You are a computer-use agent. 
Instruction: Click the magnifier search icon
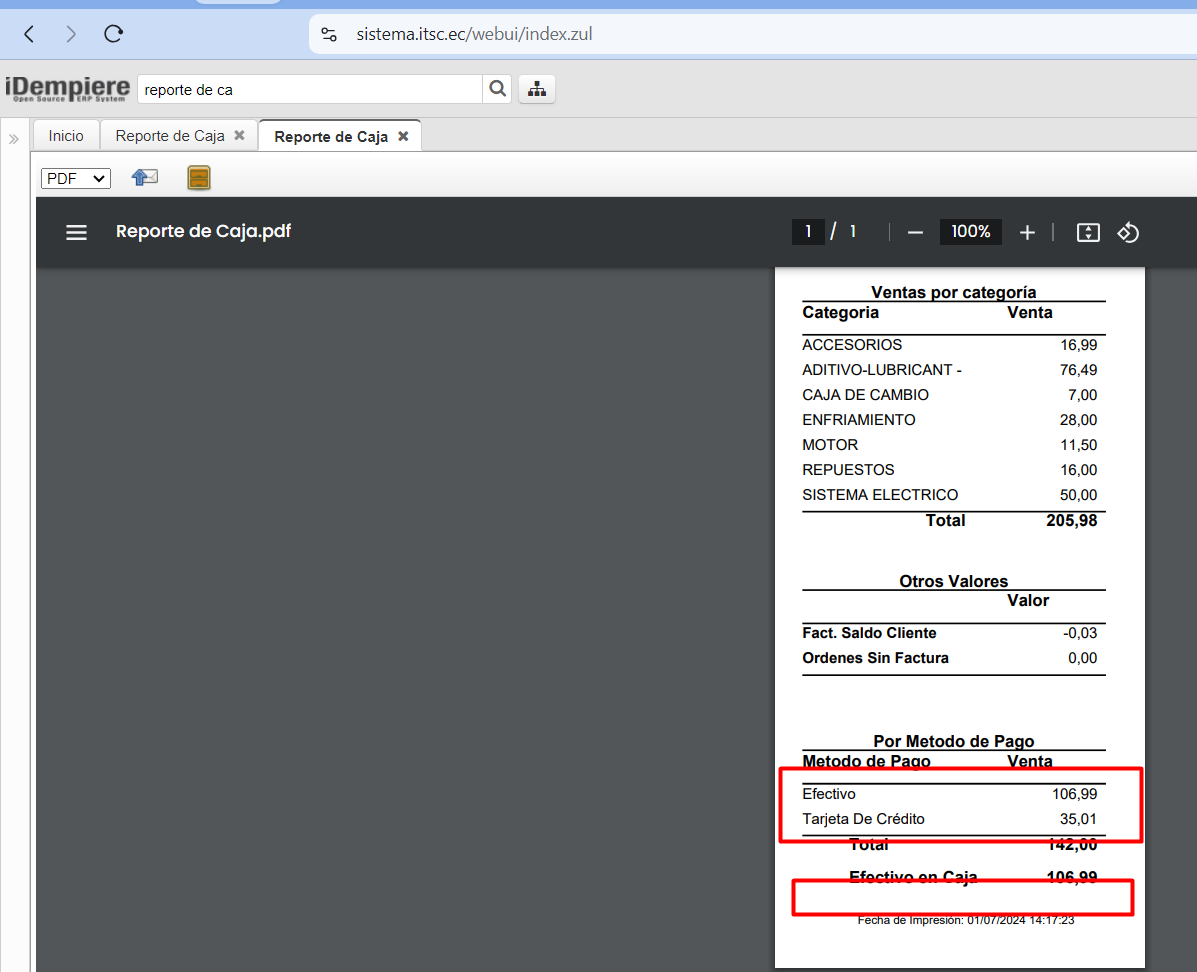point(497,89)
